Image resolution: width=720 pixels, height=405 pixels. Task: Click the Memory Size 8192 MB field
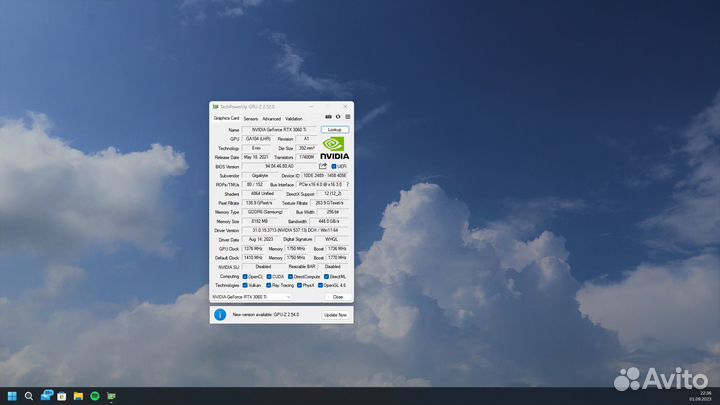pyautogui.click(x=260, y=221)
